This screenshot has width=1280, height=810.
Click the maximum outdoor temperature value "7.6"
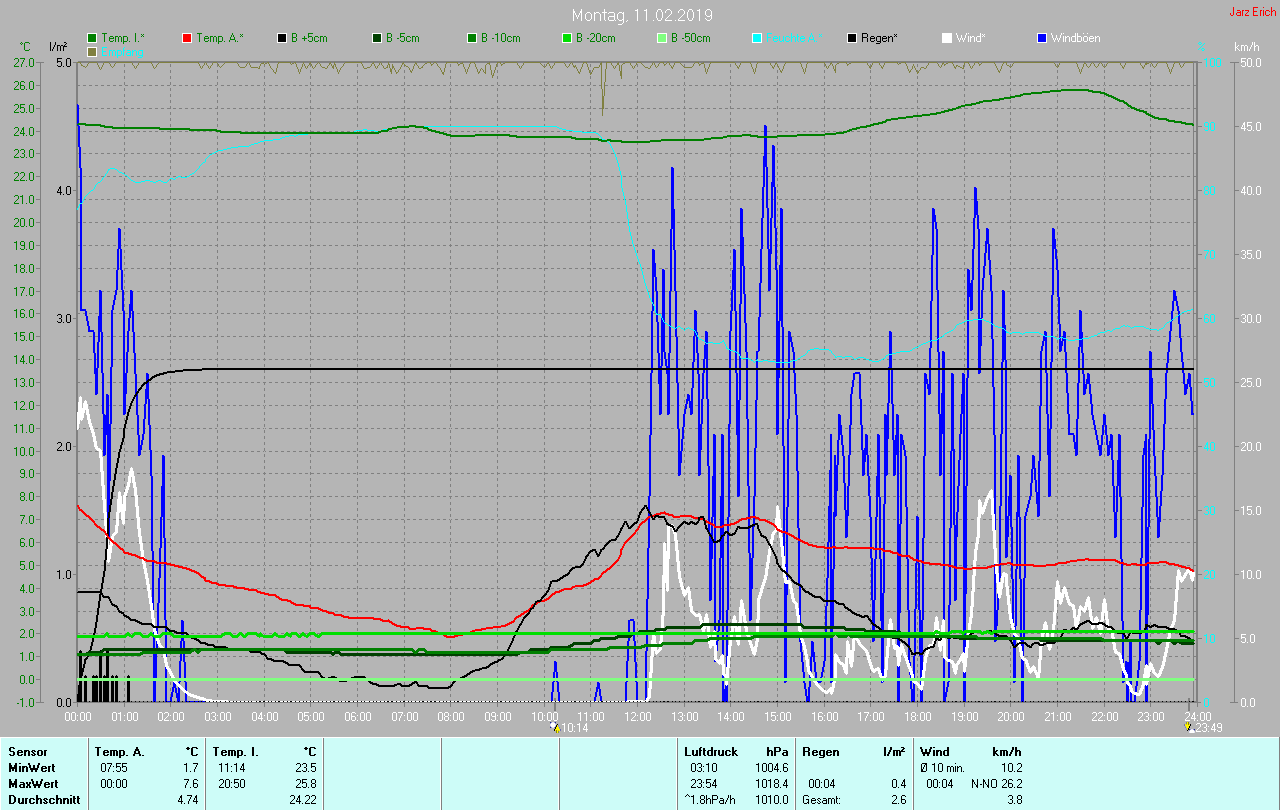191,784
